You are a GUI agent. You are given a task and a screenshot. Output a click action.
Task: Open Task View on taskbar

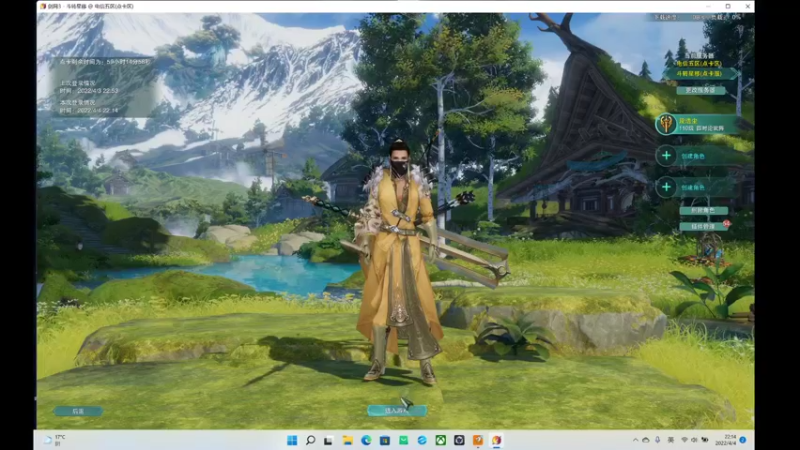329,440
